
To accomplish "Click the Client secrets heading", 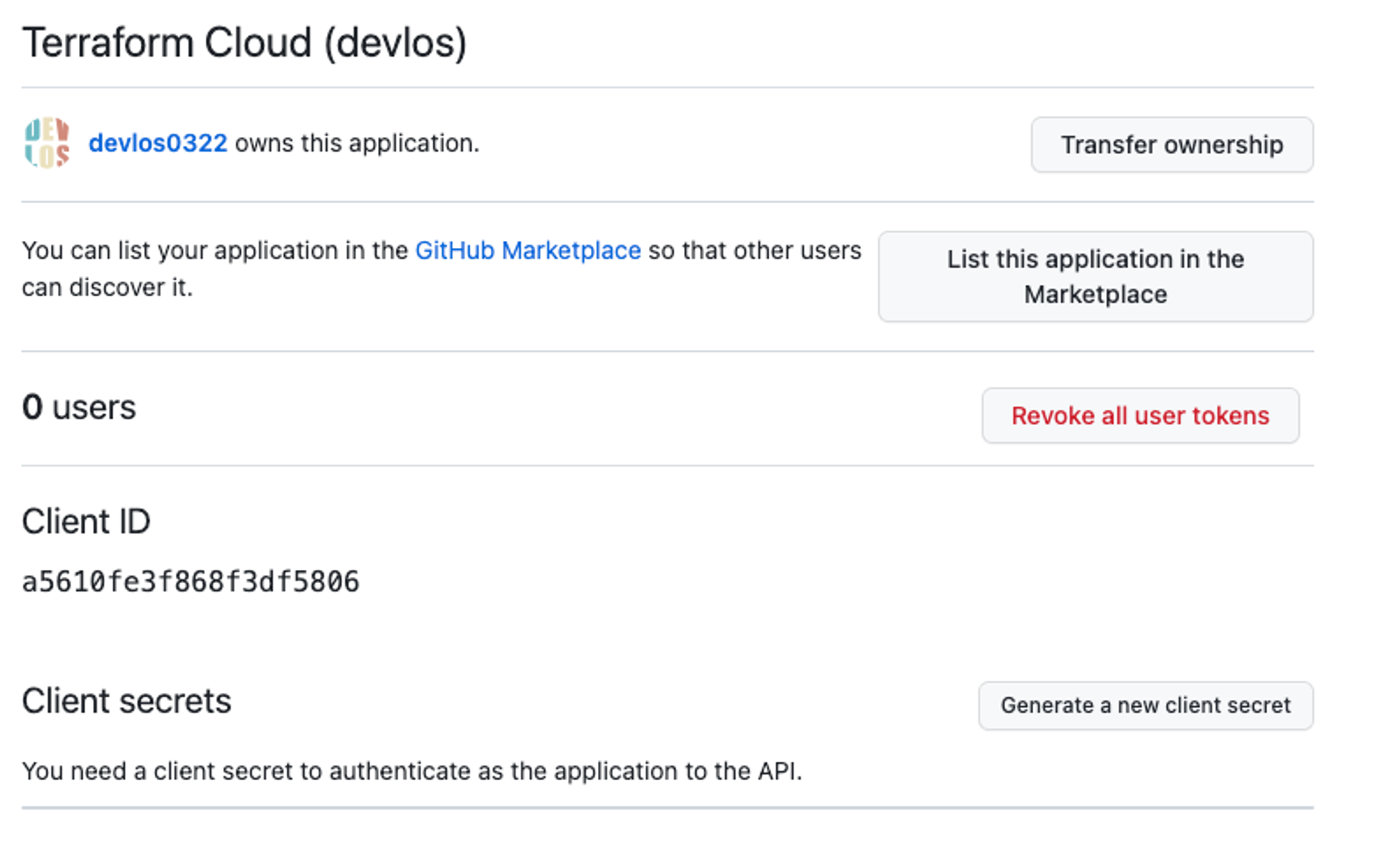I will [x=126, y=701].
